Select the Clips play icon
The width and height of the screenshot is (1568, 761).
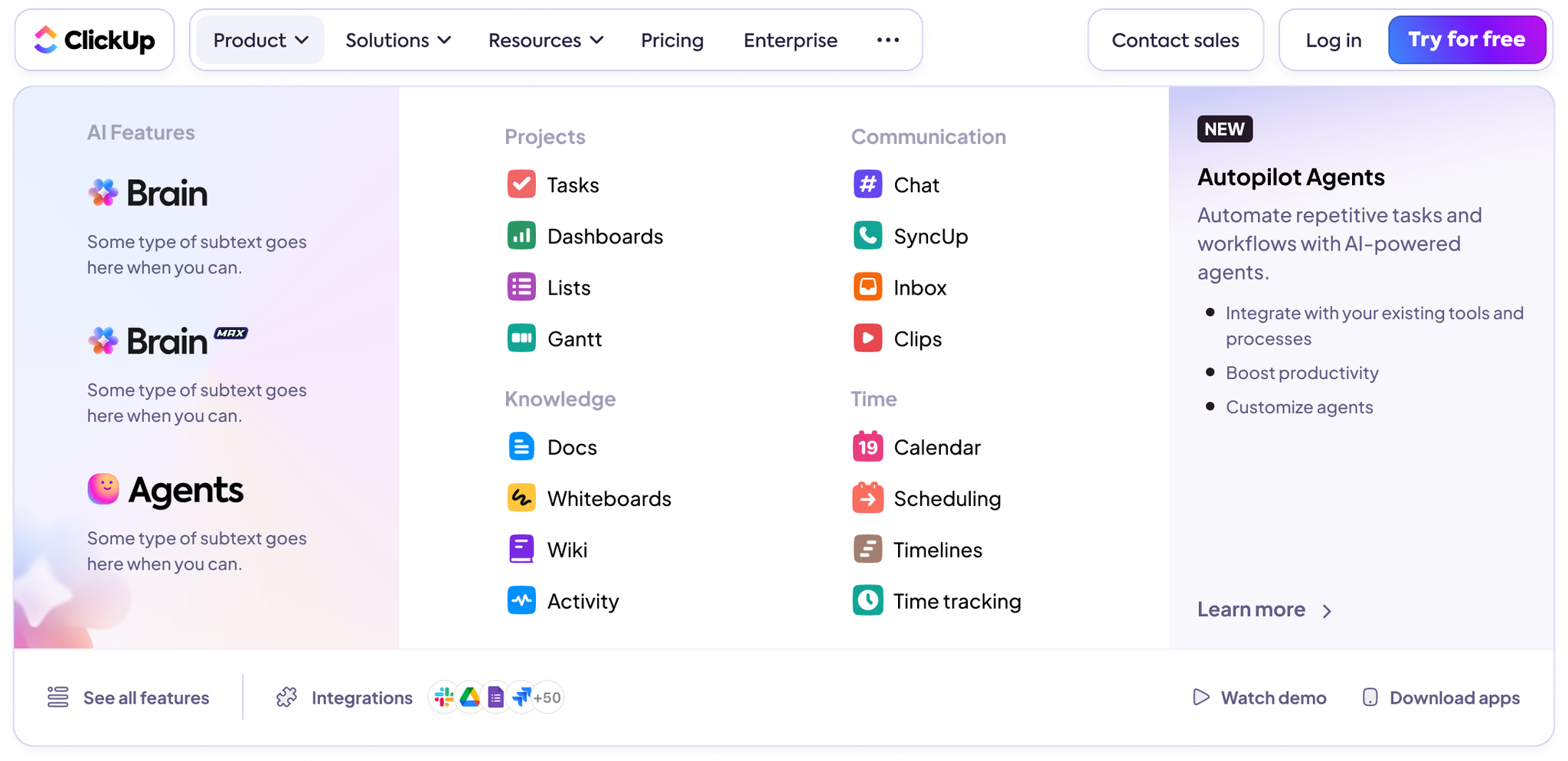click(x=867, y=338)
